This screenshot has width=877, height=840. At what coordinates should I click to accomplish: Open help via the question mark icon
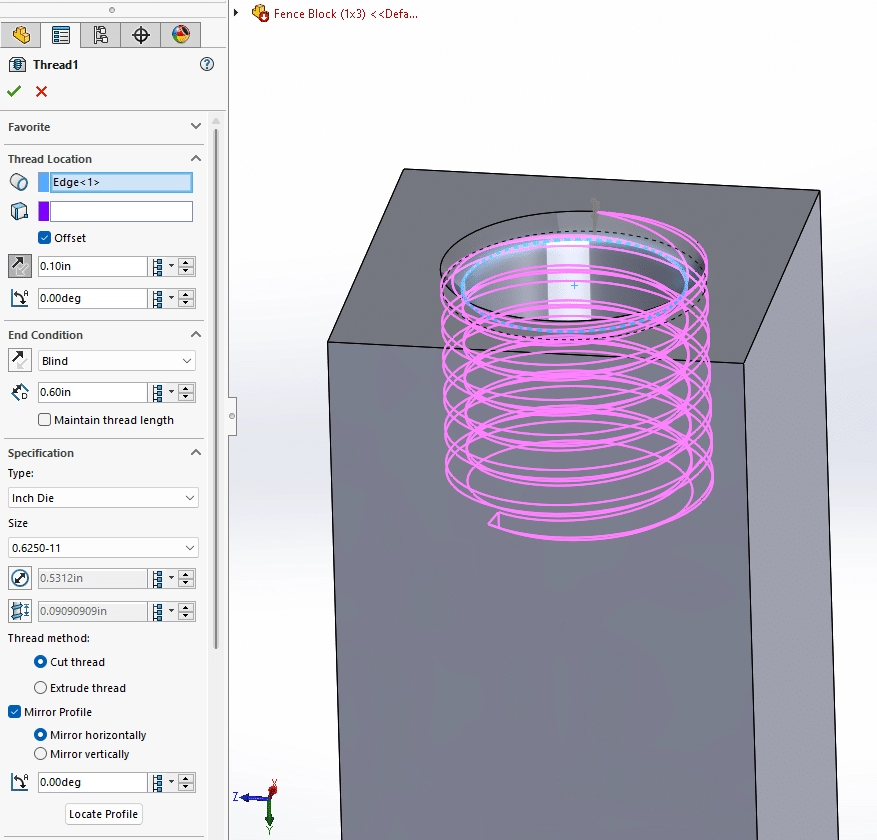coord(207,64)
